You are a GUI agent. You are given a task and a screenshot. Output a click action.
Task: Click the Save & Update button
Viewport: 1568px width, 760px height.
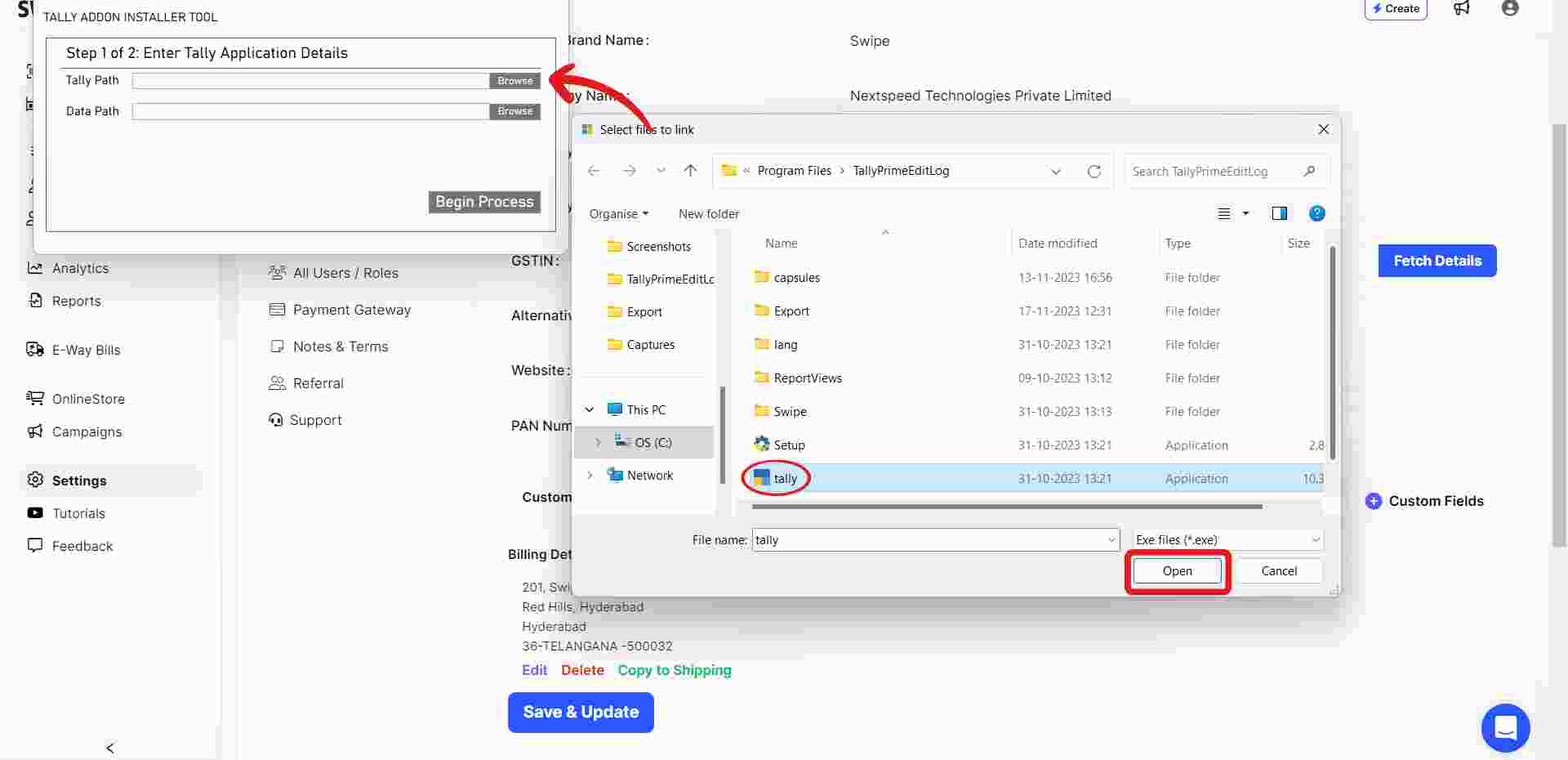pos(581,713)
